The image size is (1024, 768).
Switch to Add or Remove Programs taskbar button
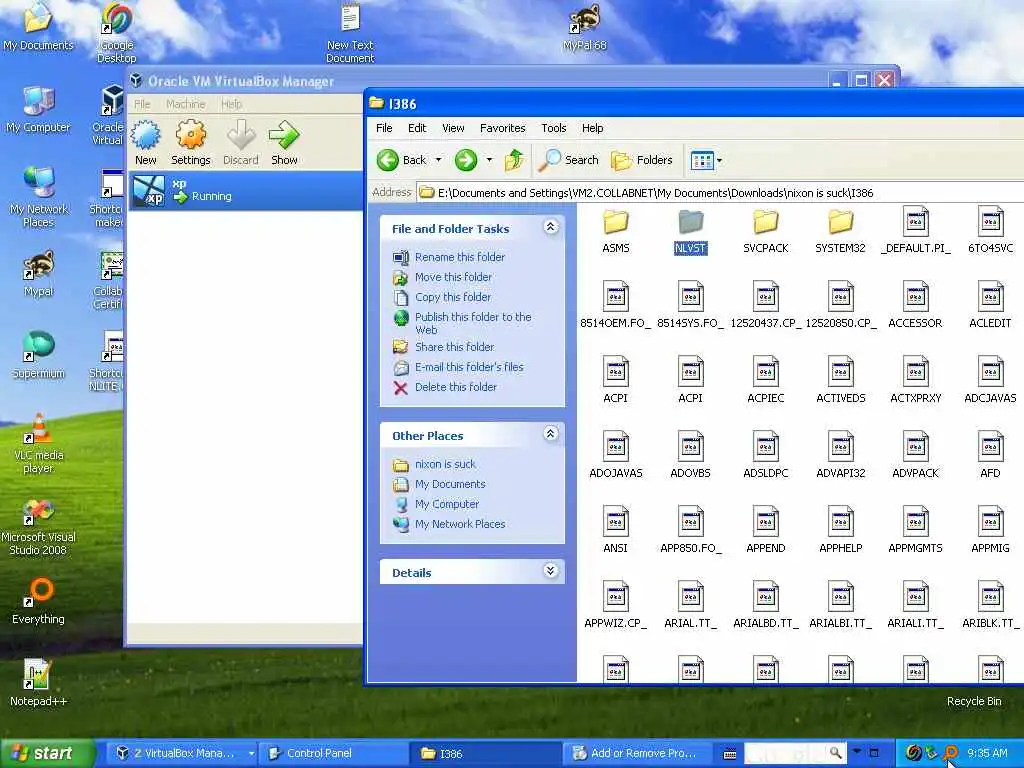[x=637, y=753]
